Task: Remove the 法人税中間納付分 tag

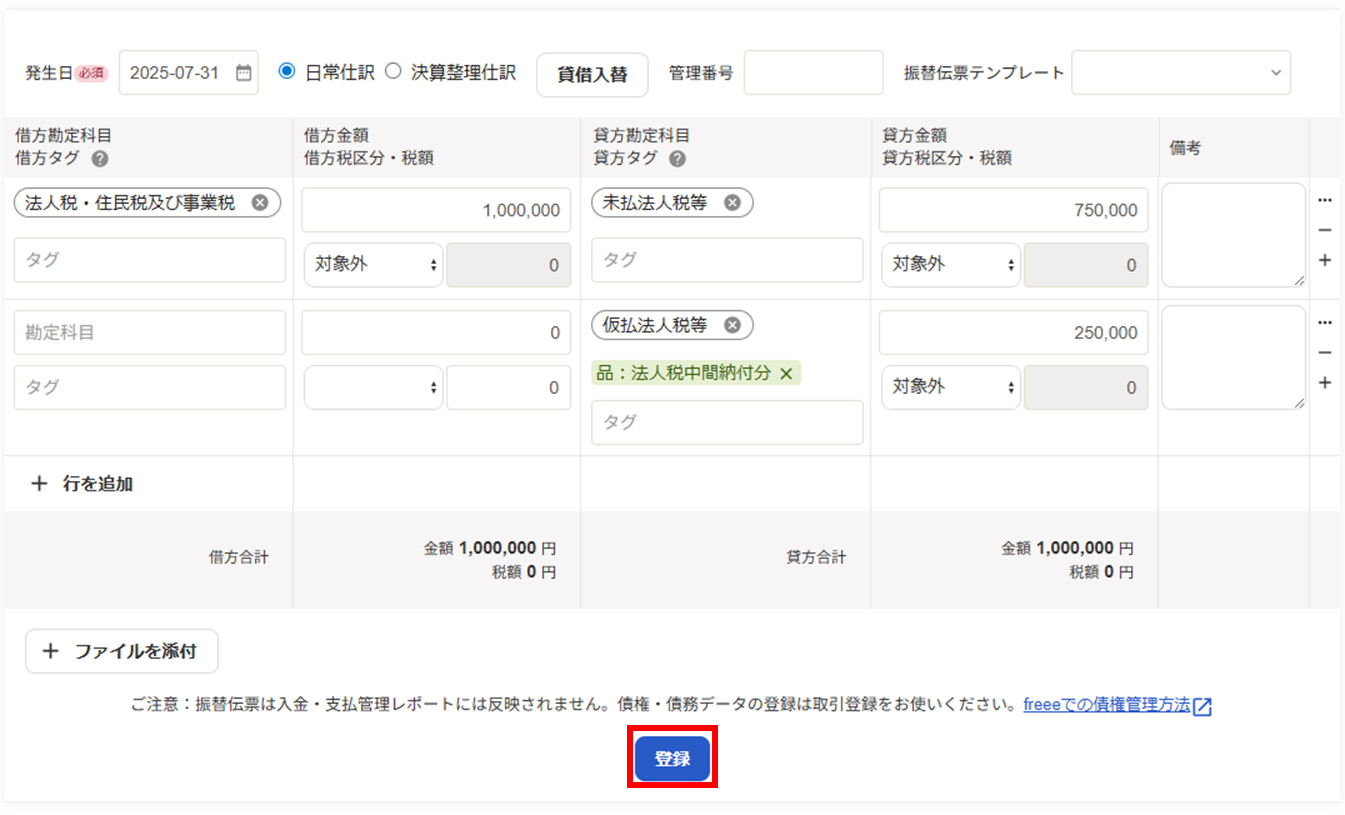Action: [x=786, y=373]
